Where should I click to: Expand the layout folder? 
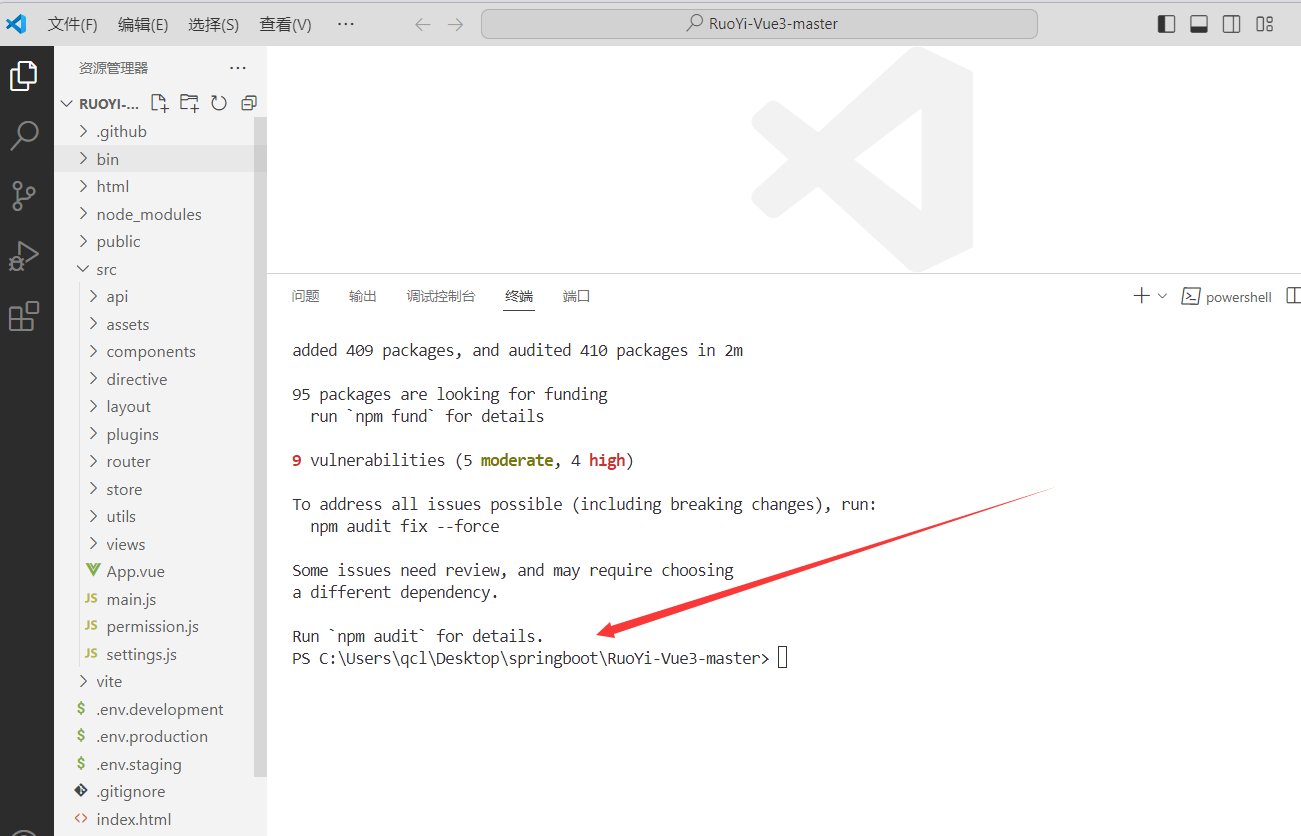coord(160,406)
